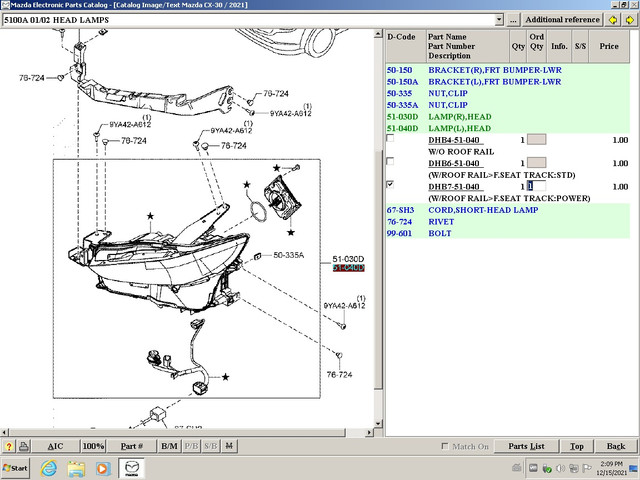Viewport: 640px width, 480px height.
Task: Click 50-335A callout in diagram
Action: tap(289, 255)
